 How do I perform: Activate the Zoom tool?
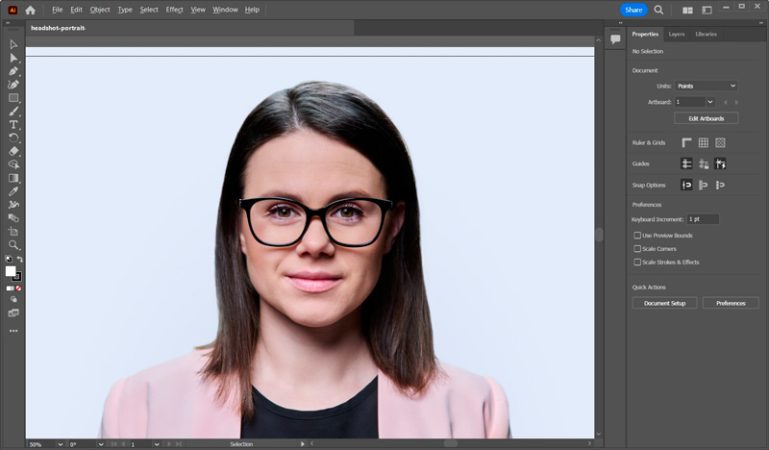[13, 244]
